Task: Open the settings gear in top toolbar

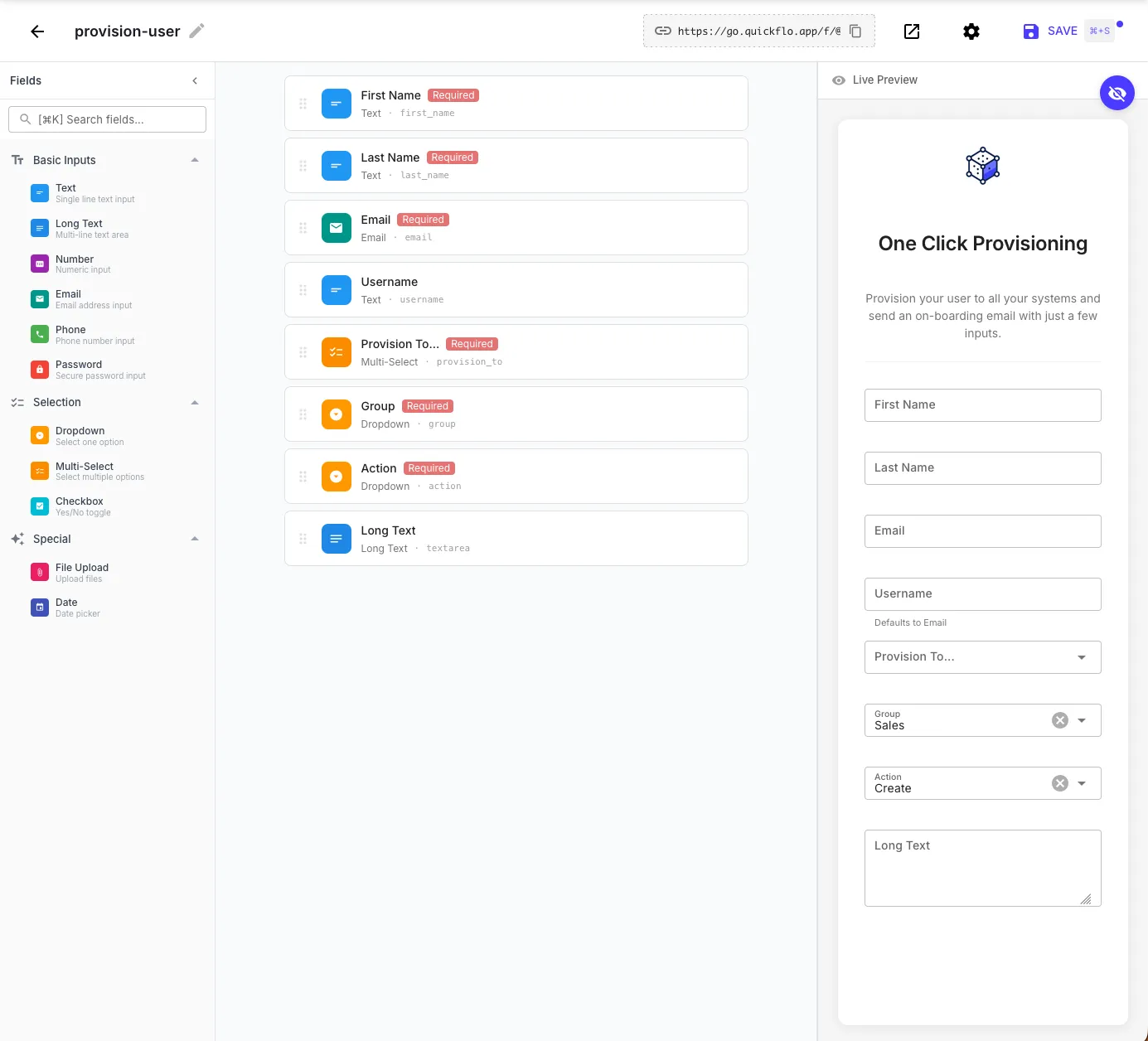Action: 971,31
